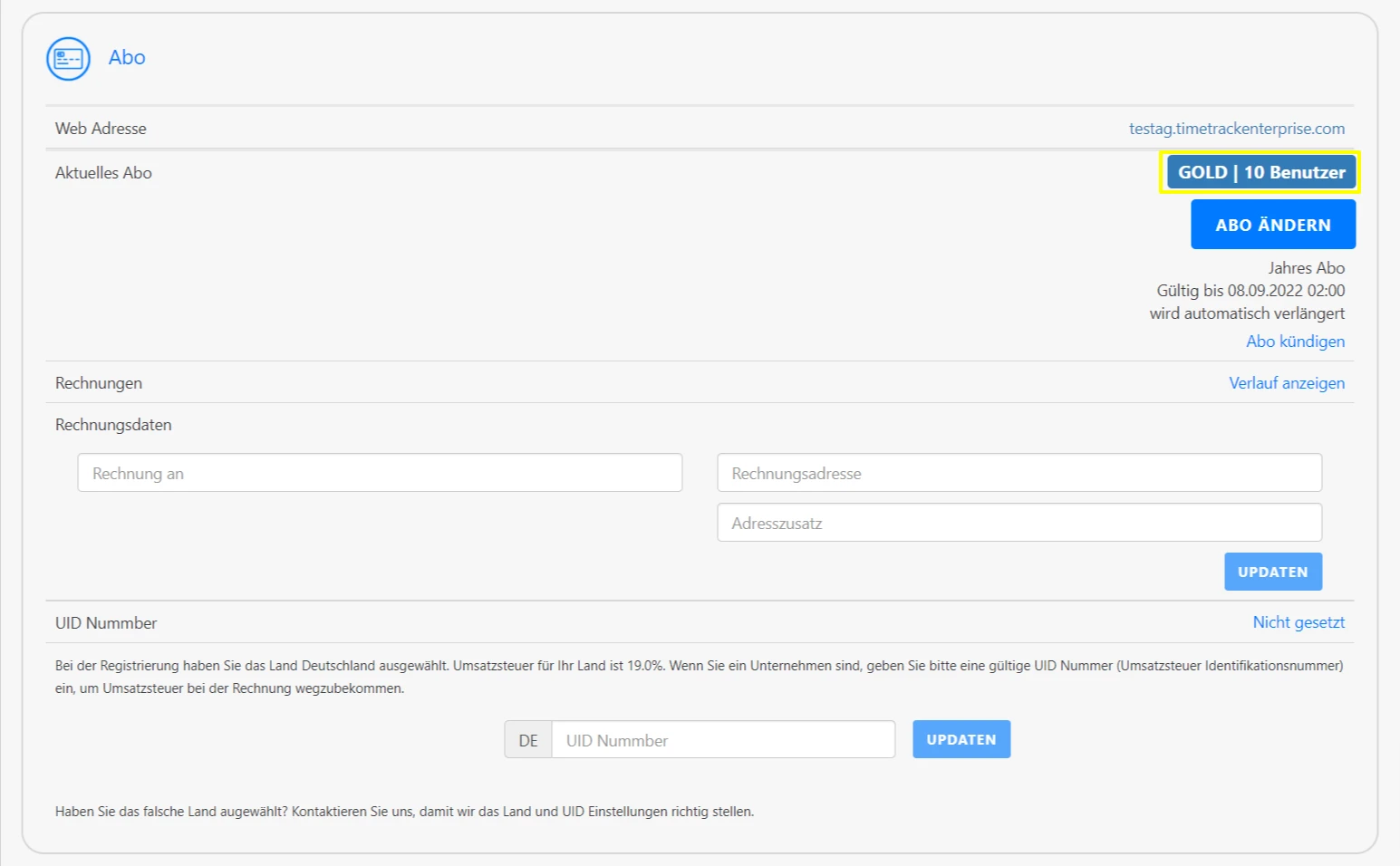Open Verlauf anzeigen for invoices
The image size is (1400, 866).
(x=1286, y=383)
